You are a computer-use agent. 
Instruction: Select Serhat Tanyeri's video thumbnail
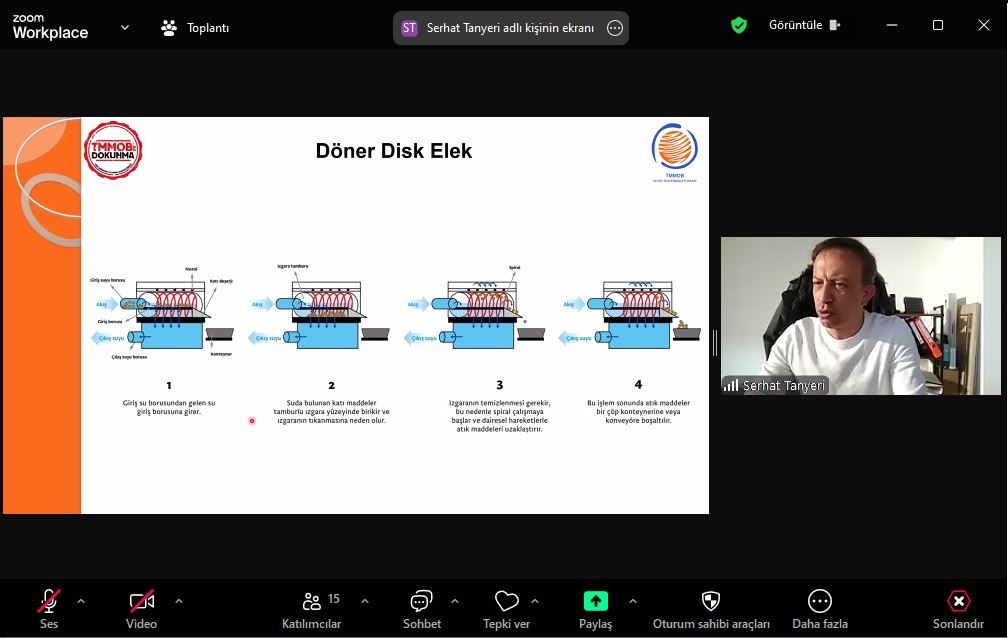860,316
